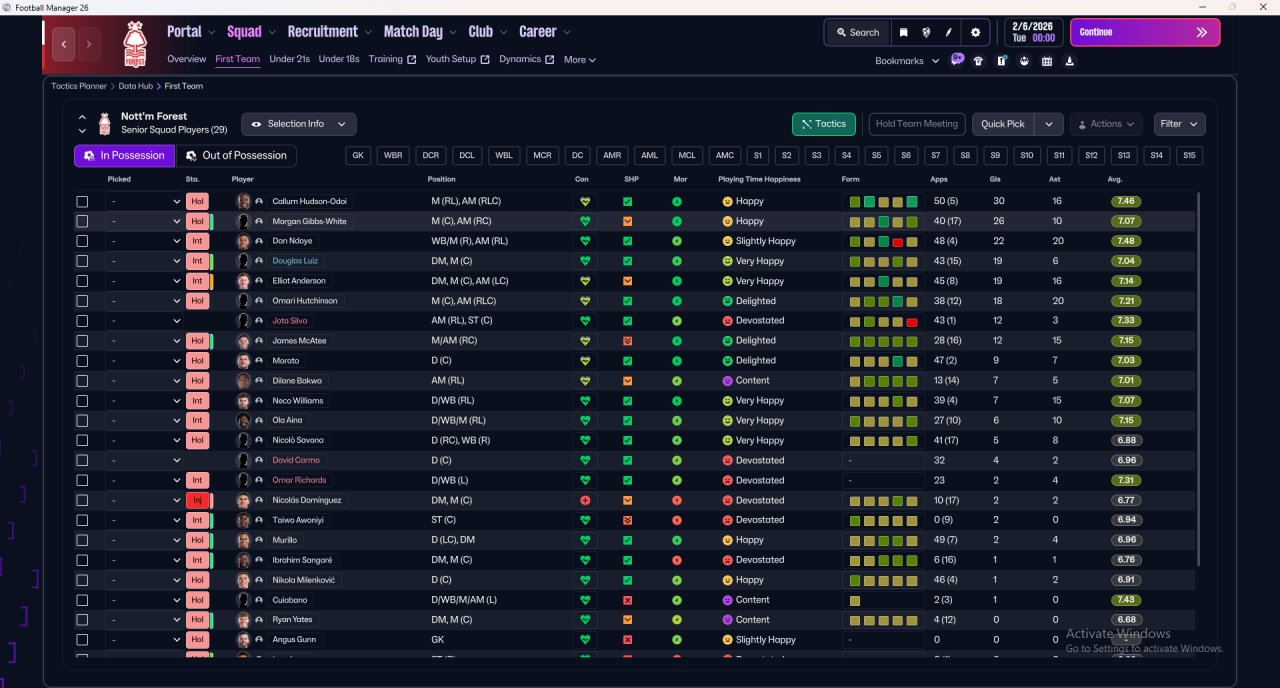This screenshot has height=688, width=1280.
Task: Open the messages icon showing 9+ notifications
Action: pos(957,60)
